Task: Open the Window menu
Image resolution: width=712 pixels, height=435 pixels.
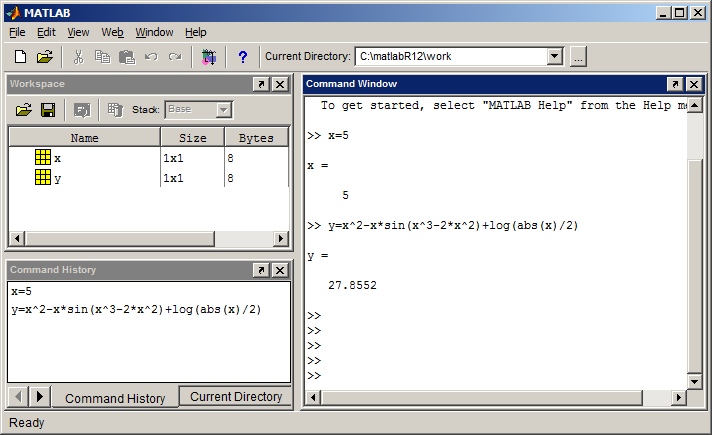Action: click(154, 32)
